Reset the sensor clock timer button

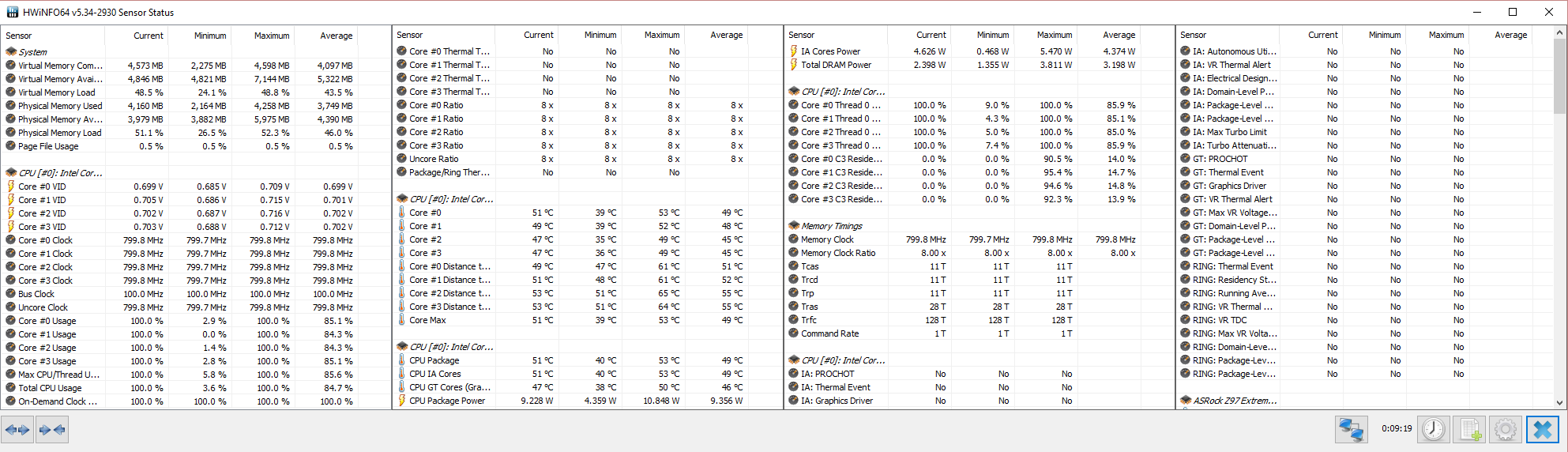tap(1434, 429)
